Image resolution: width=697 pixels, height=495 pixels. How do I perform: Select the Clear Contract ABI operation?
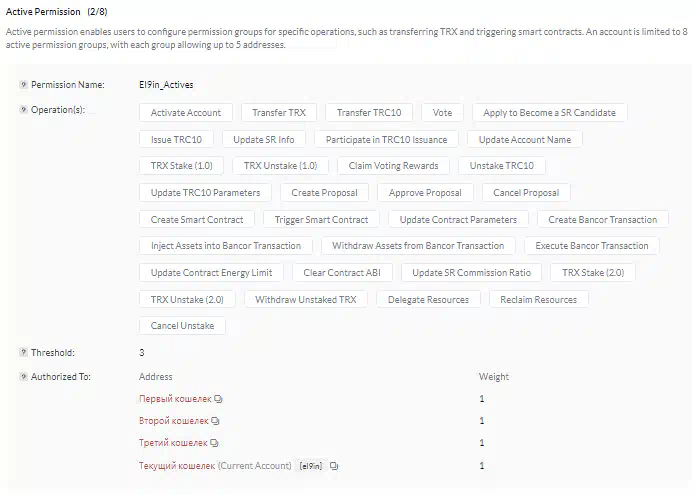click(x=342, y=273)
